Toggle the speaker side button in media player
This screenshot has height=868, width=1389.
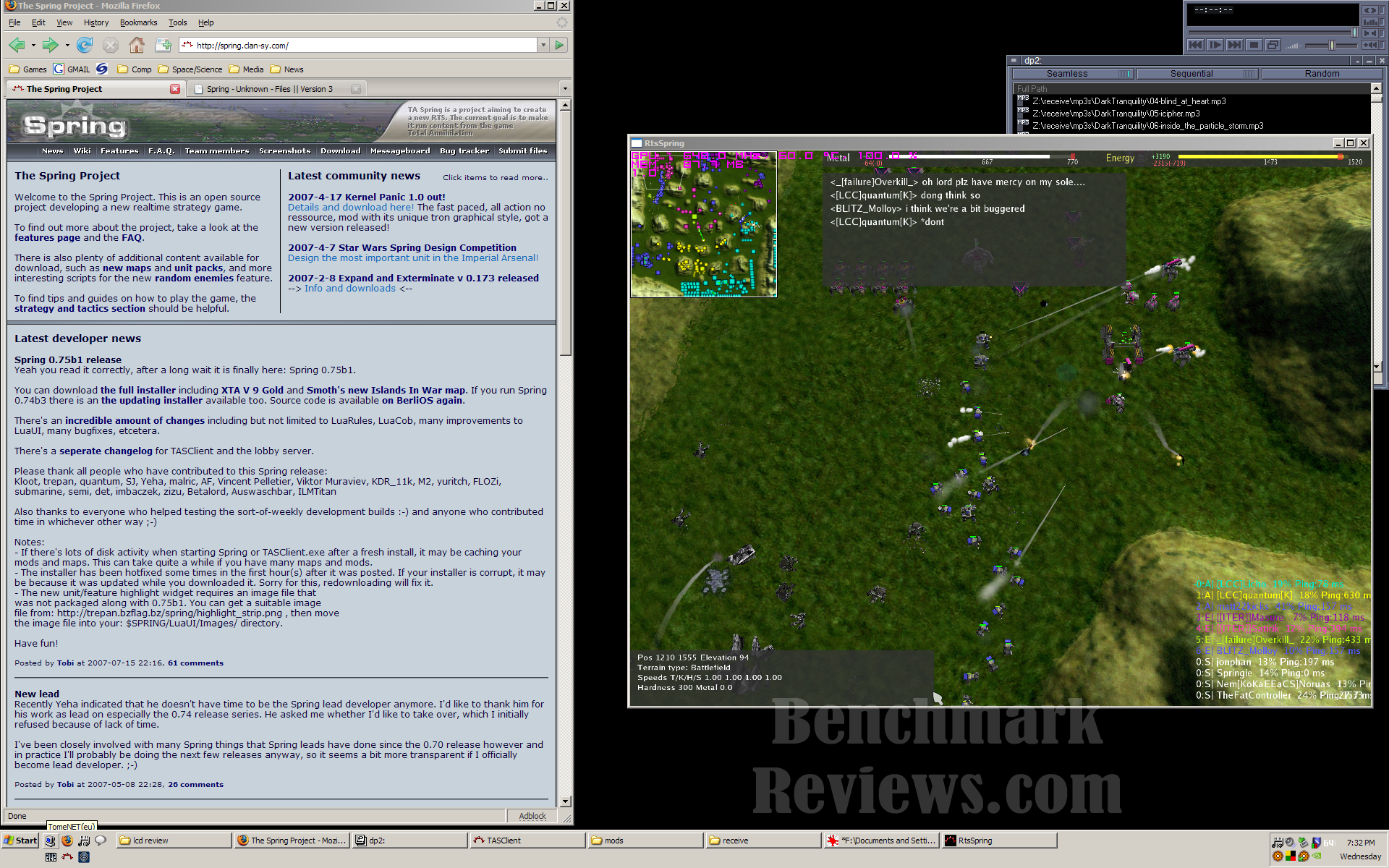click(1370, 33)
